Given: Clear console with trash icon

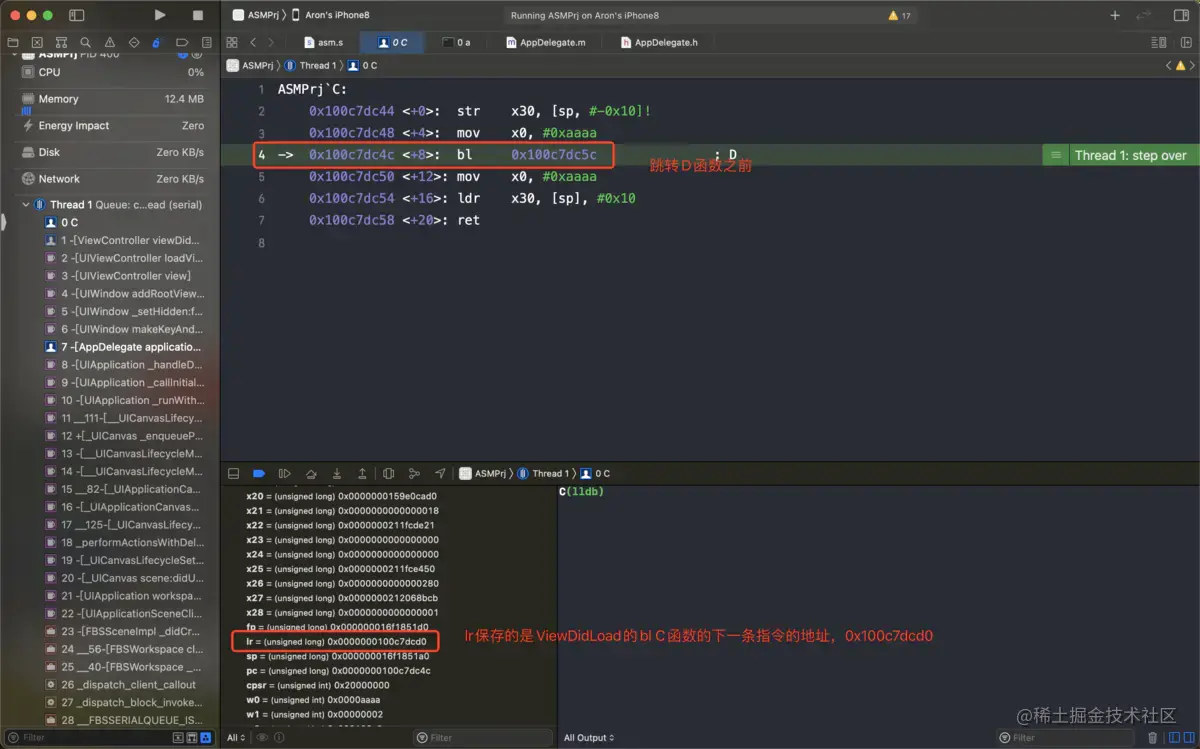Looking at the screenshot, I should (x=1153, y=738).
